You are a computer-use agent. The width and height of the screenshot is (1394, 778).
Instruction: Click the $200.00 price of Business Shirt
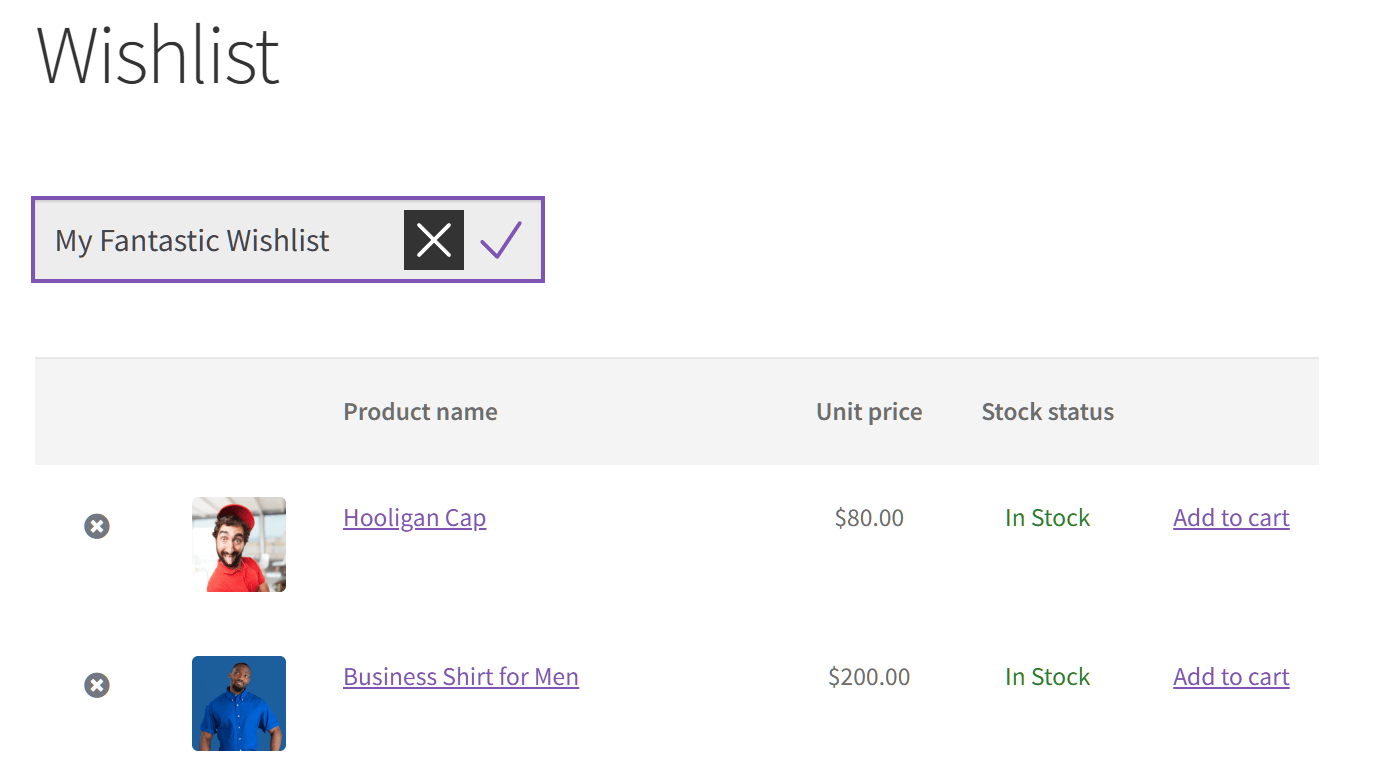point(869,677)
